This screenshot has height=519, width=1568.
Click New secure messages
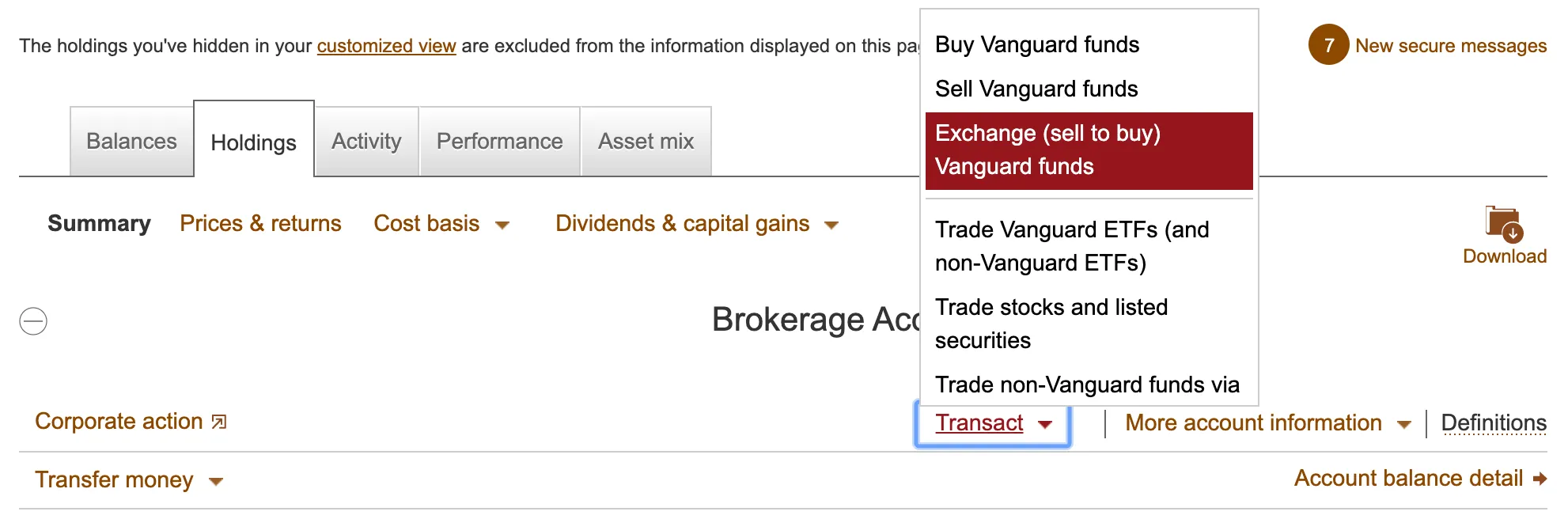point(1452,45)
